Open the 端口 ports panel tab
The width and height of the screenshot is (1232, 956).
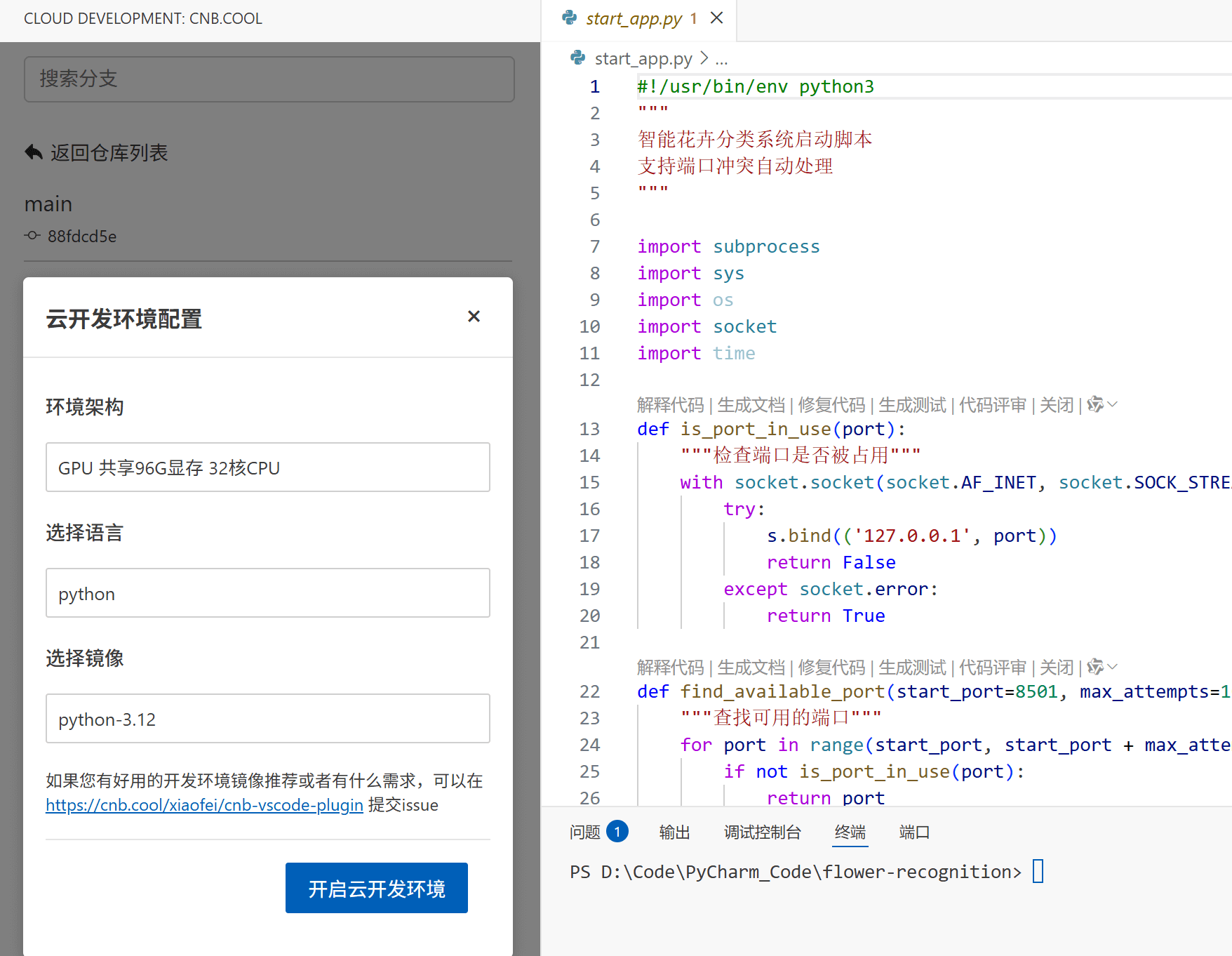(913, 832)
